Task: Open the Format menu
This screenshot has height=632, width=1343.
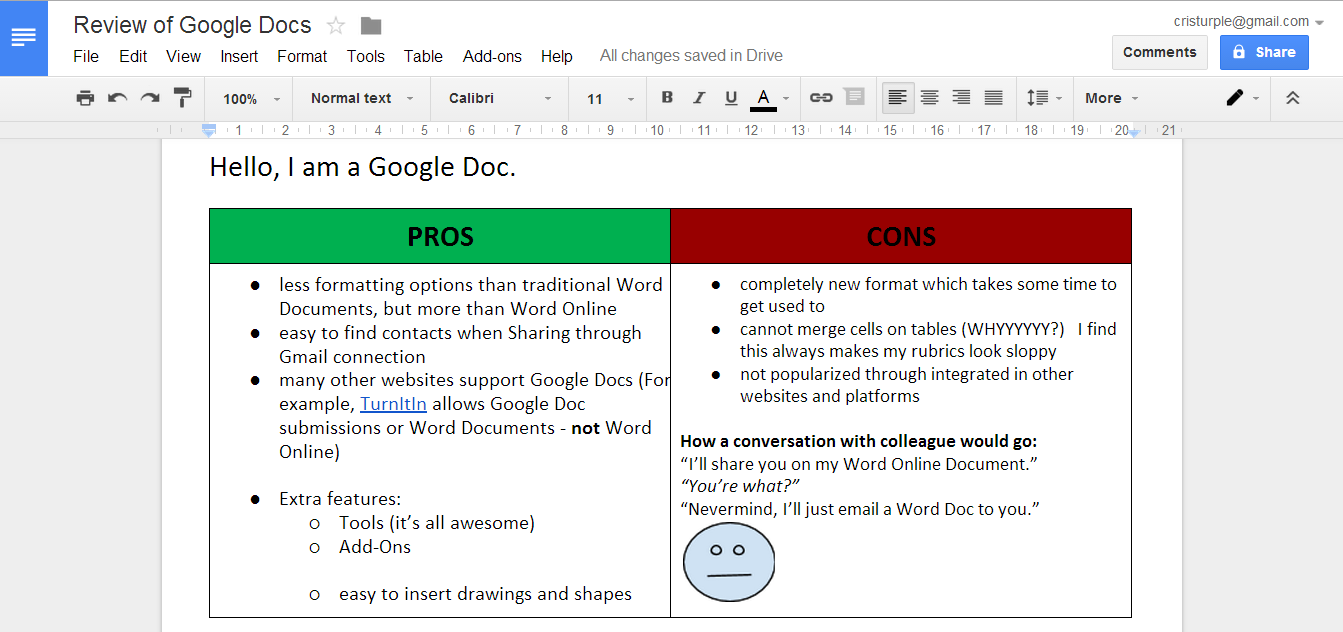Action: [302, 56]
